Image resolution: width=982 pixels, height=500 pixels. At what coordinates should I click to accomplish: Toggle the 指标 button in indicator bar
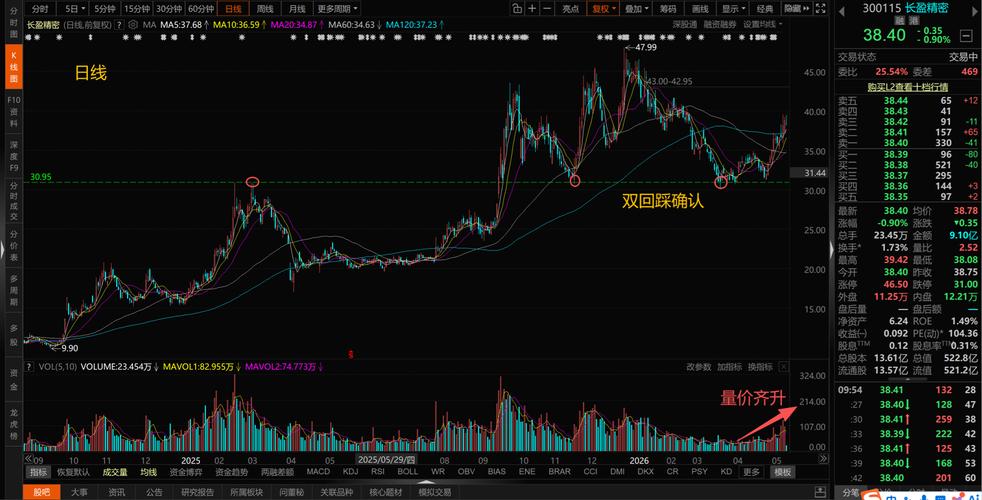pyautogui.click(x=39, y=471)
